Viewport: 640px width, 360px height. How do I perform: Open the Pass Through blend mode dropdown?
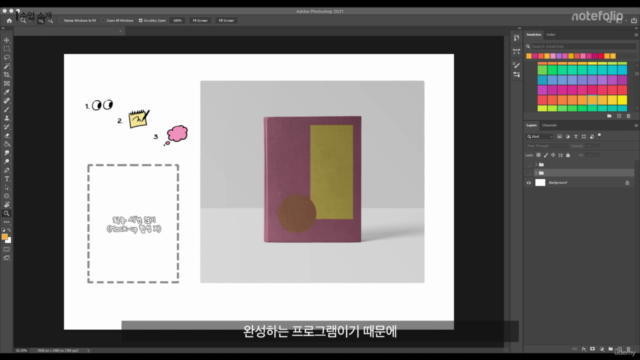(x=547, y=146)
